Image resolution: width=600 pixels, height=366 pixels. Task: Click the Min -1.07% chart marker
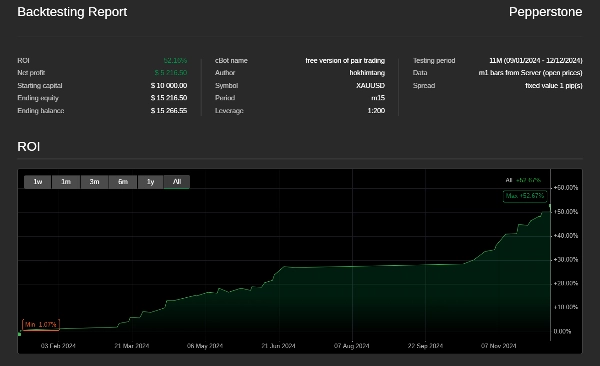pyautogui.click(x=41, y=325)
